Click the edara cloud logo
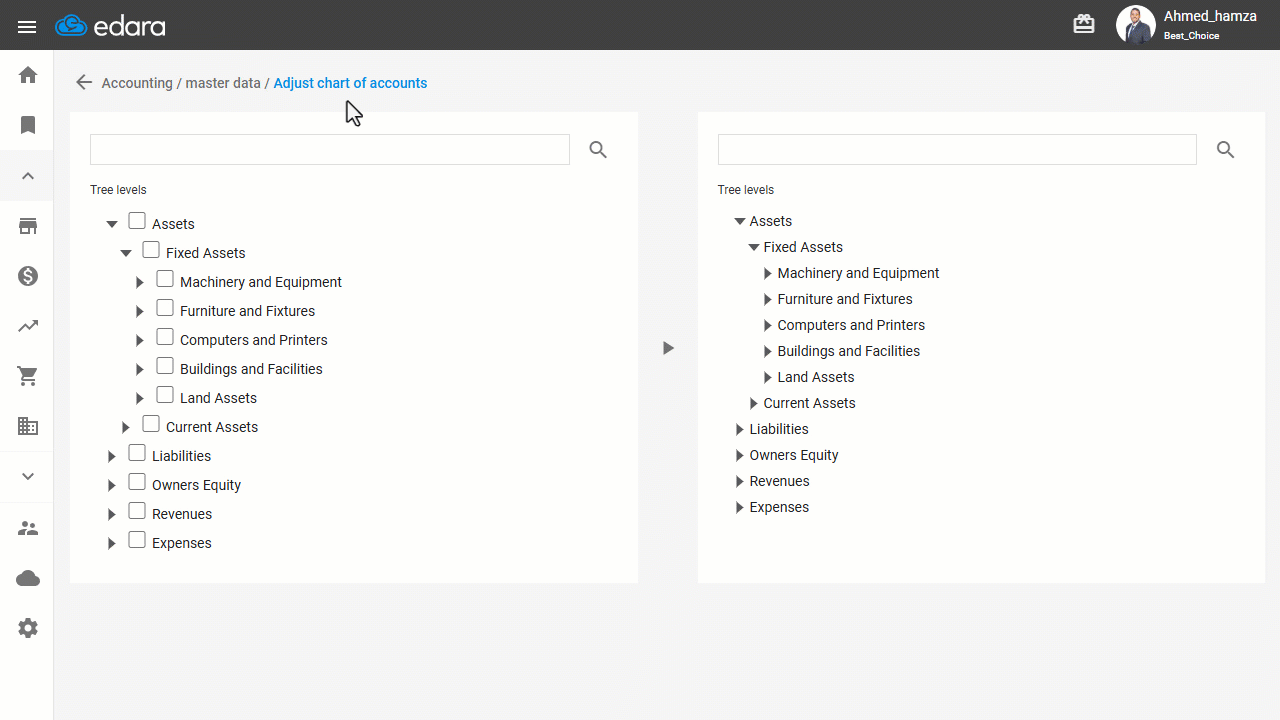 110,26
